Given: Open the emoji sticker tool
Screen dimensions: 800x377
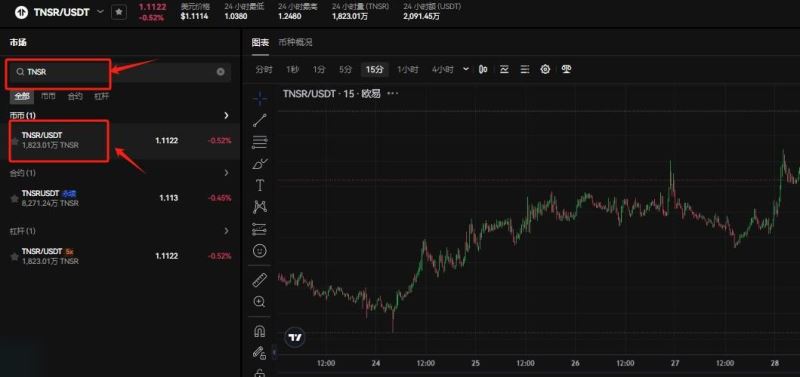Looking at the screenshot, I should (x=260, y=250).
